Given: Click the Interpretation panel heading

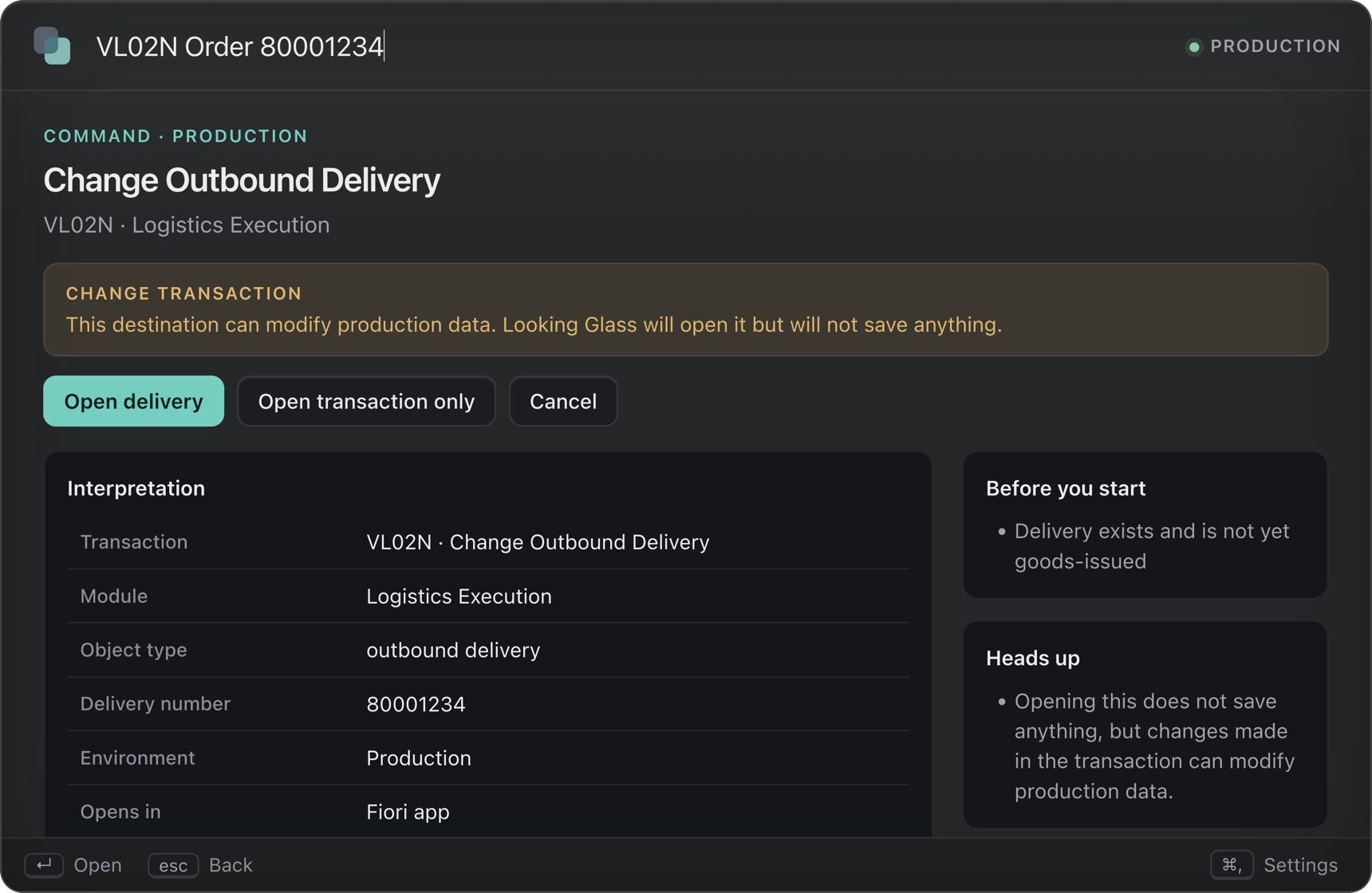Looking at the screenshot, I should 136,488.
